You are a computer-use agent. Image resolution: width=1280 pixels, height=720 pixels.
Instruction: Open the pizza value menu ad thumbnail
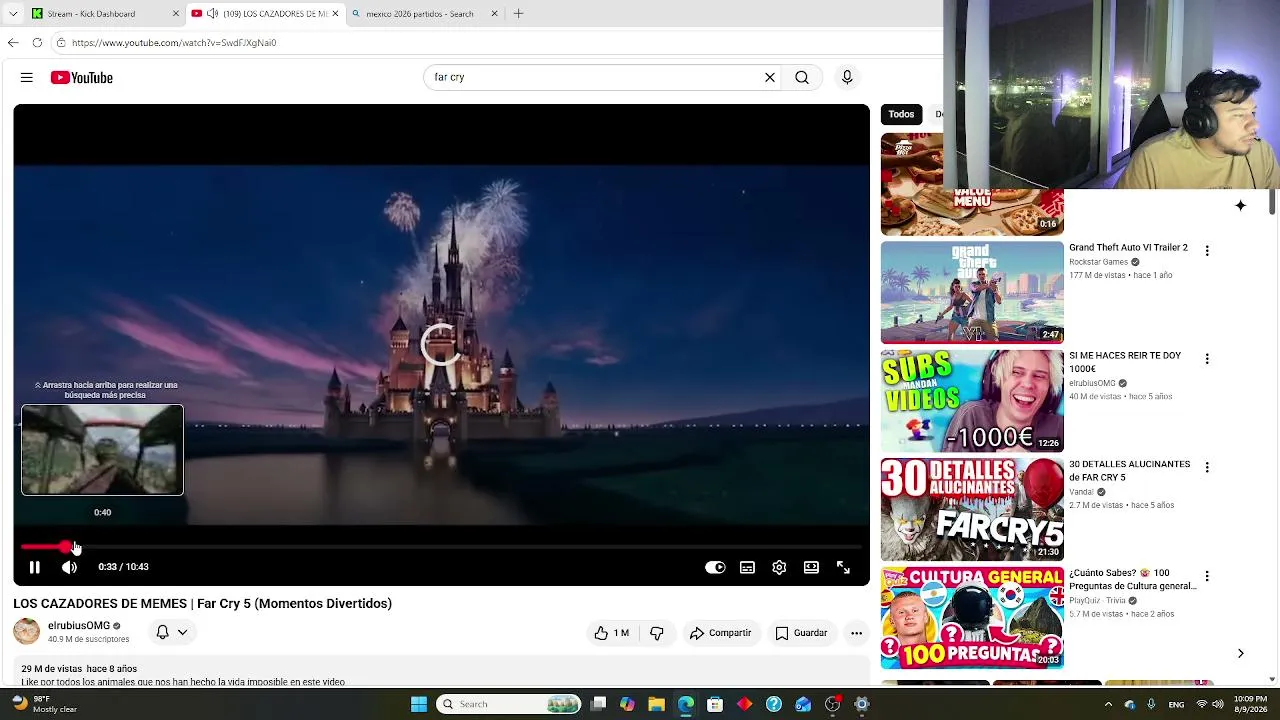tap(972, 184)
